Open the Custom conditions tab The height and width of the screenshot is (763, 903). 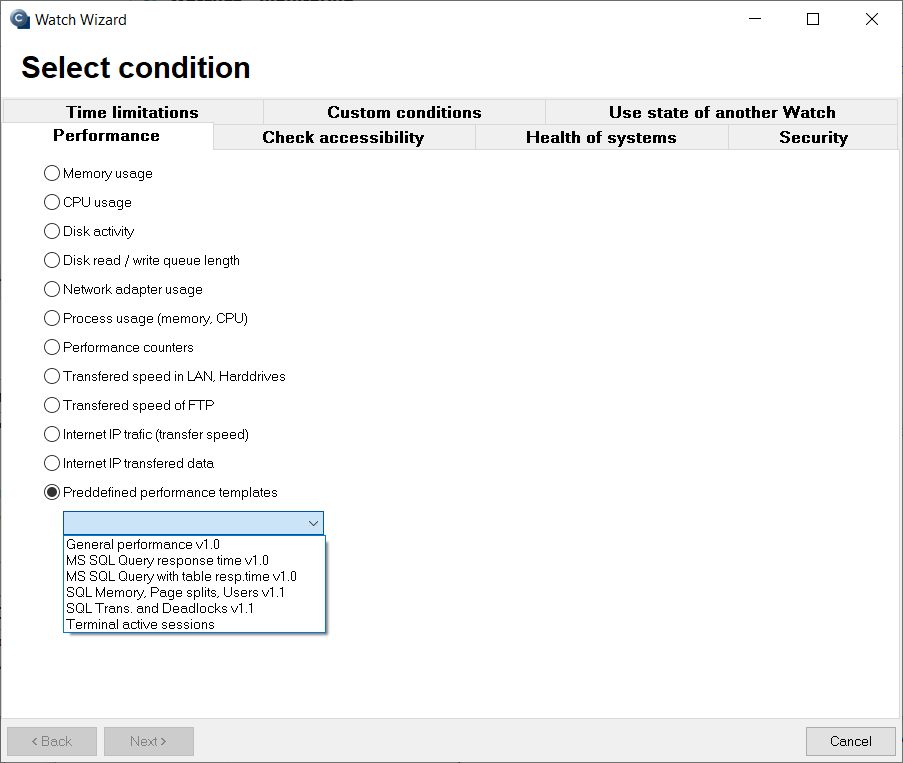[x=404, y=112]
